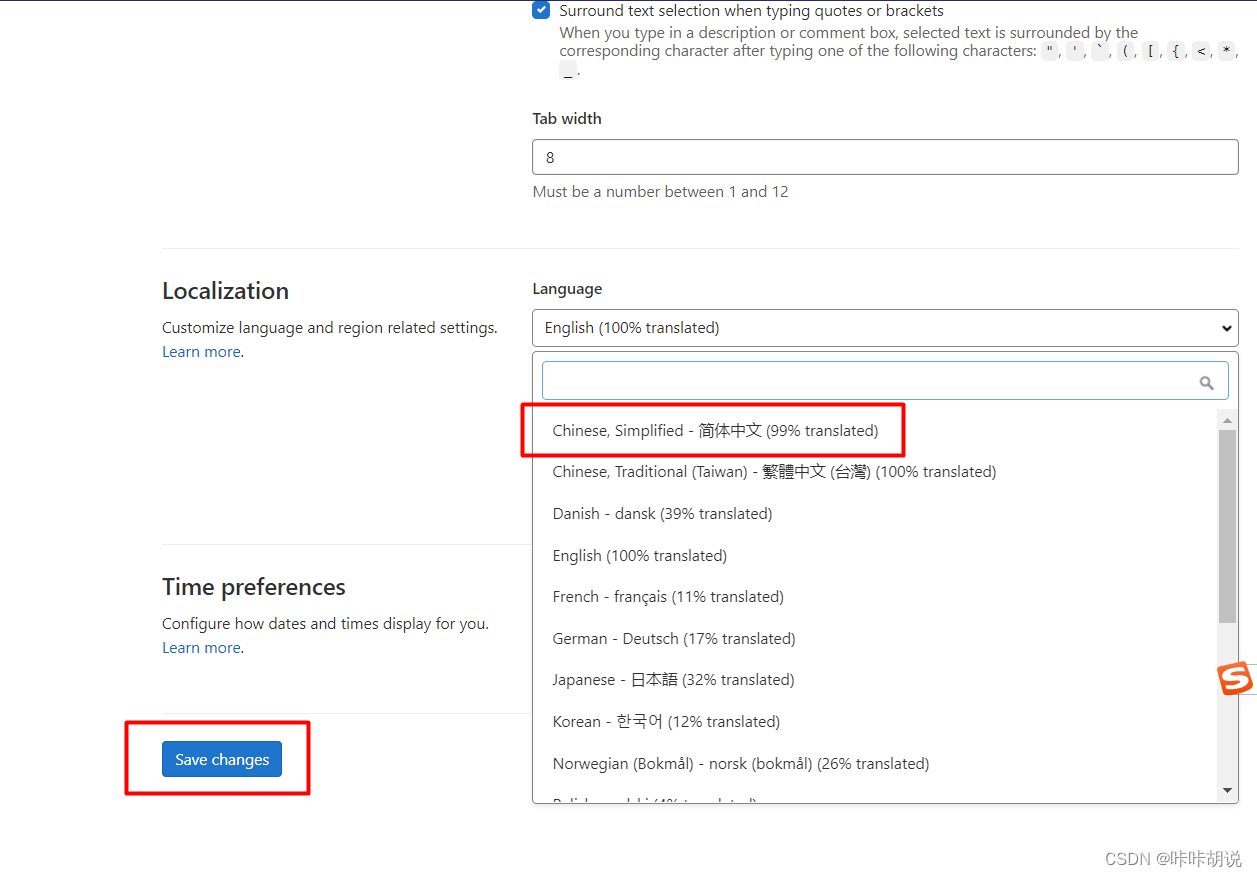Click the Time preferences heading text
This screenshot has height=877, width=1257.
coord(254,587)
